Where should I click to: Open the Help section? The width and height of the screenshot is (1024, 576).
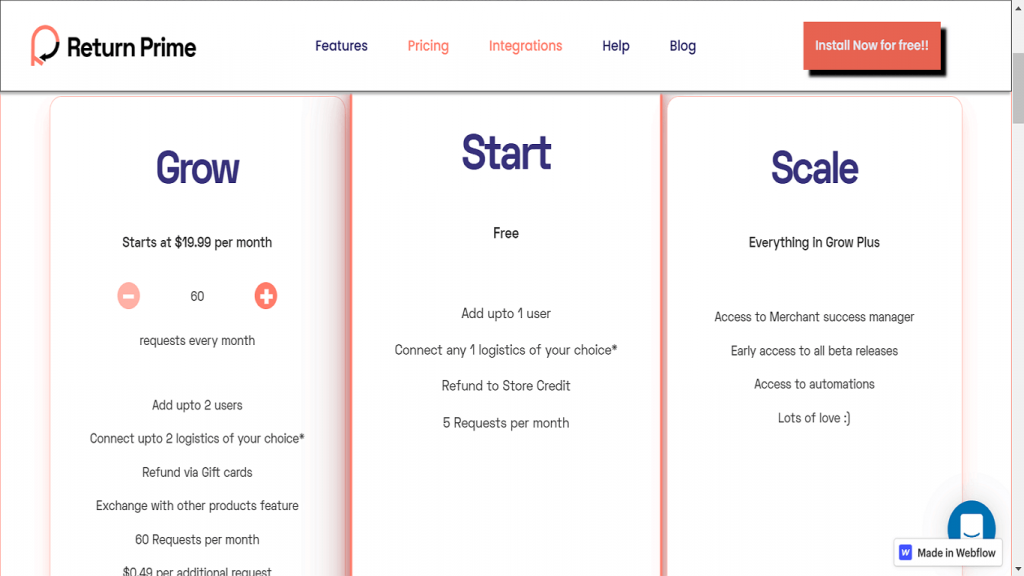615,45
